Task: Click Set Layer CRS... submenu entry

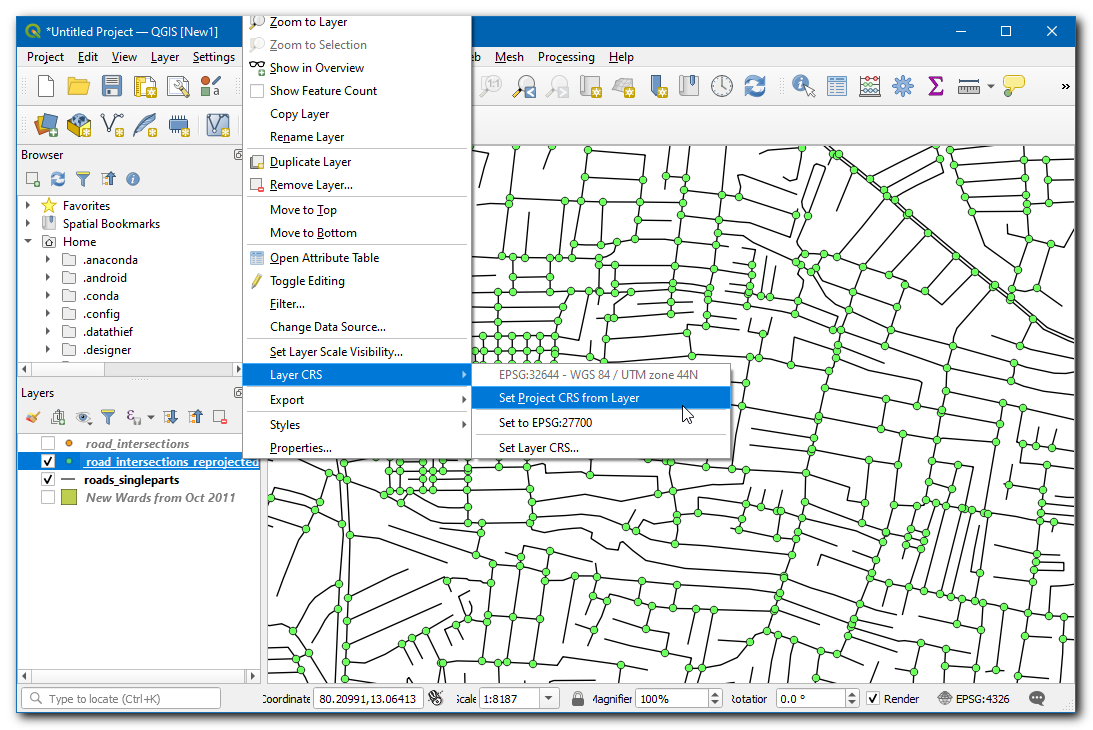Action: pyautogui.click(x=538, y=448)
